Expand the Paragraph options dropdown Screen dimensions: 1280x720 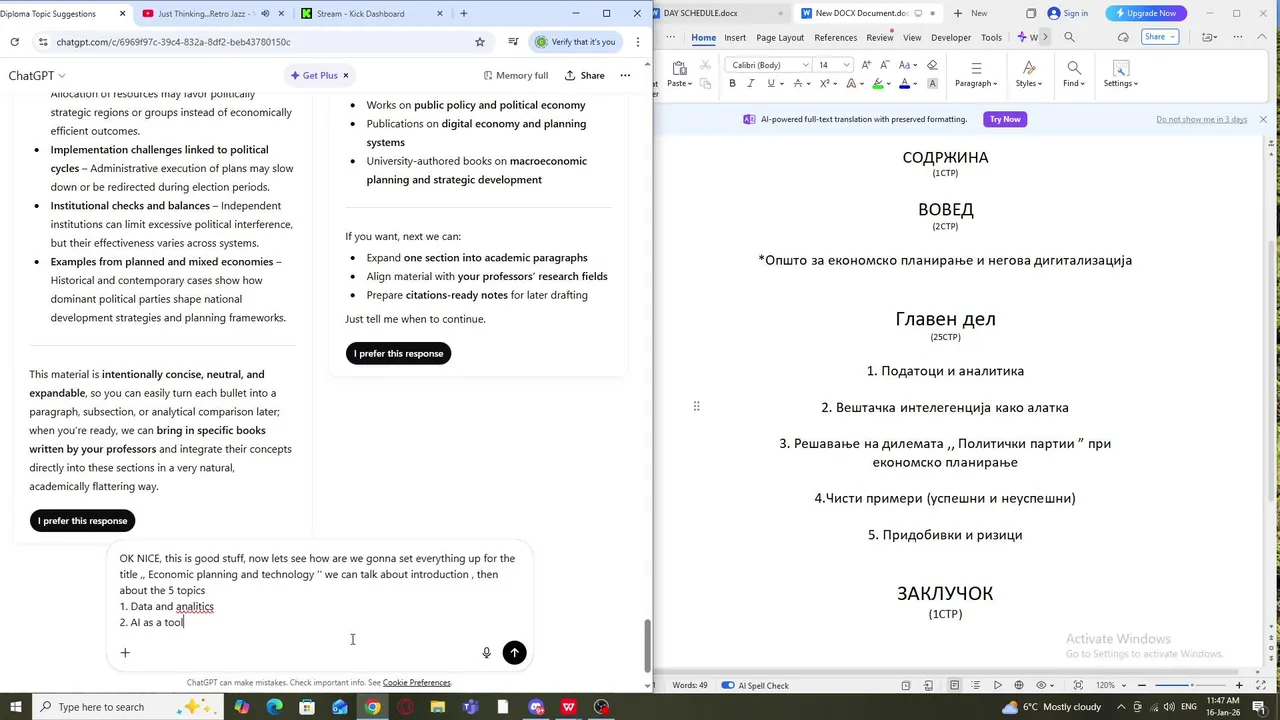[976, 84]
